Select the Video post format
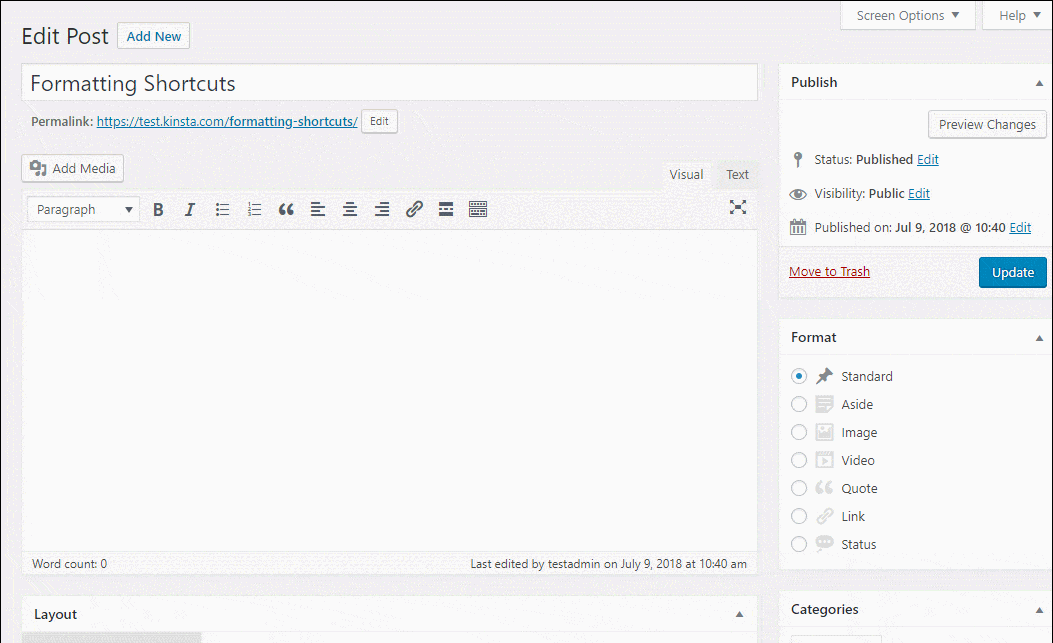The width and height of the screenshot is (1053, 643). pyautogui.click(x=799, y=460)
